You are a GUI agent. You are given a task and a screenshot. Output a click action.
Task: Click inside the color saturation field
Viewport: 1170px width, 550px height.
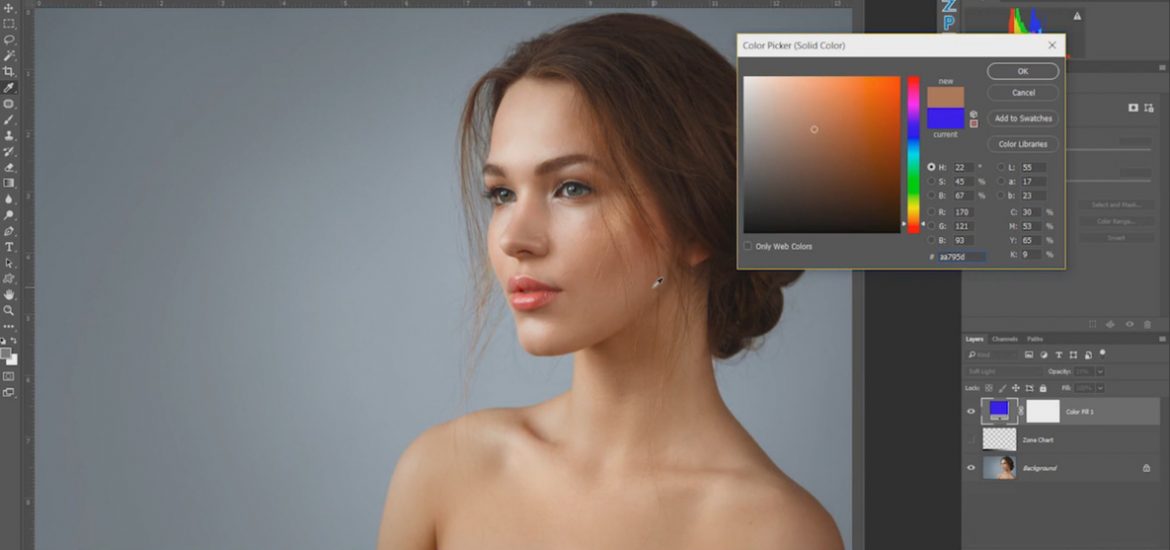pyautogui.click(x=822, y=154)
